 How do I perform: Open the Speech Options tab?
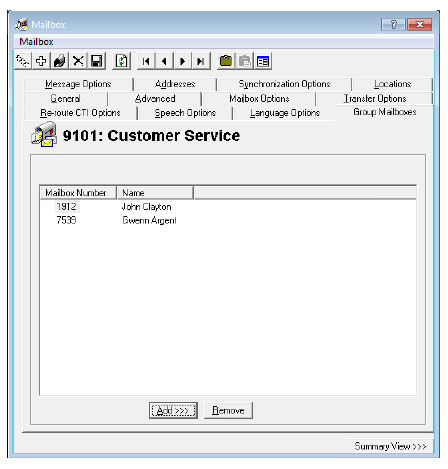[x=185, y=113]
